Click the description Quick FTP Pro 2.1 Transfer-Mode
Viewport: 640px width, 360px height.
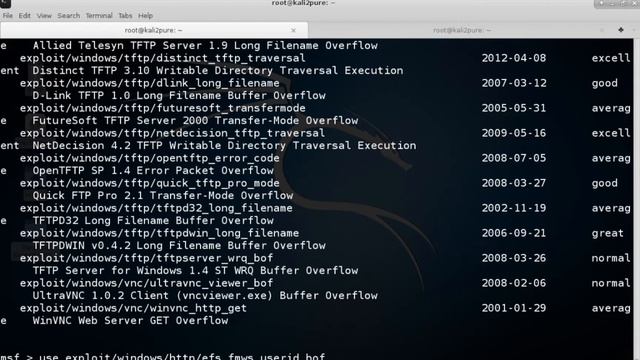click(x=162, y=196)
